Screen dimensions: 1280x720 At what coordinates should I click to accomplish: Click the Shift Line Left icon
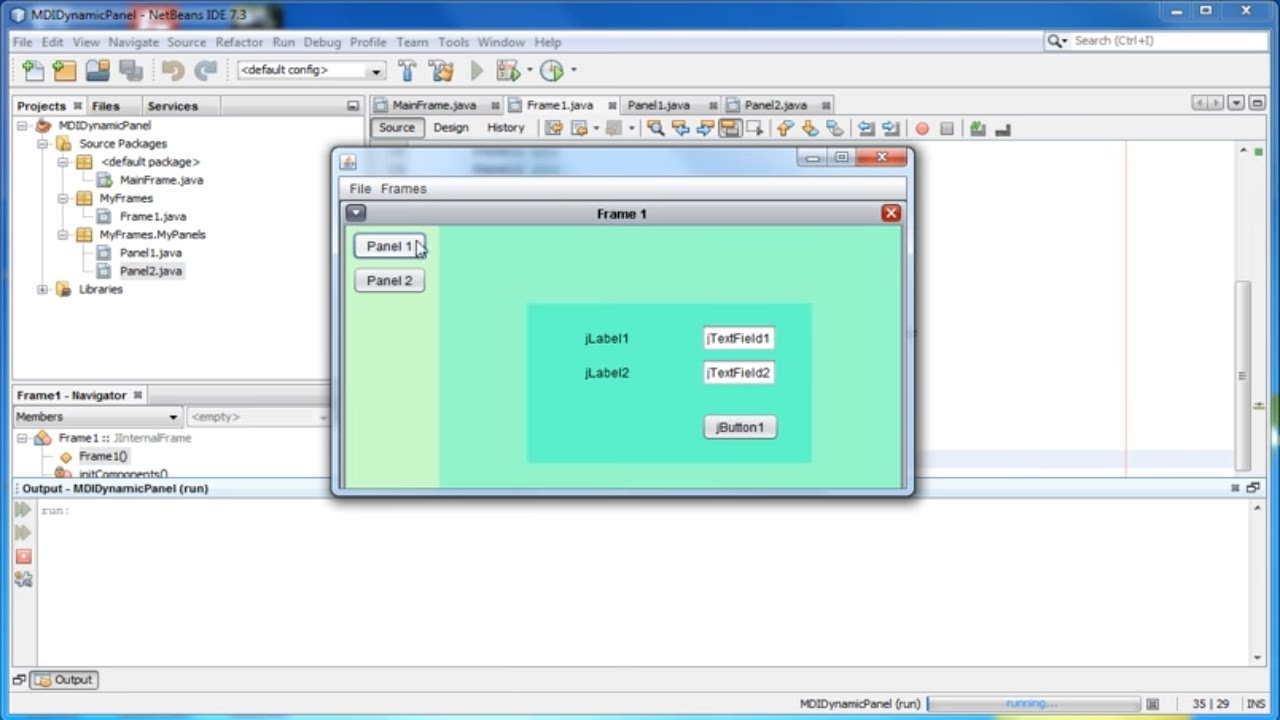coord(866,128)
